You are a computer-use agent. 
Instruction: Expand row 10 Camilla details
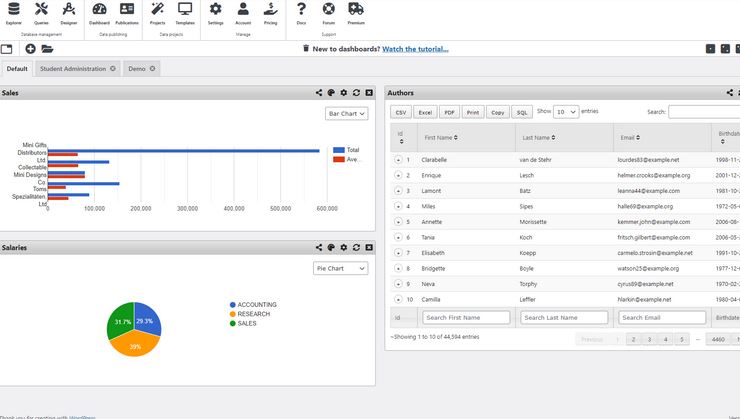[x=398, y=300]
